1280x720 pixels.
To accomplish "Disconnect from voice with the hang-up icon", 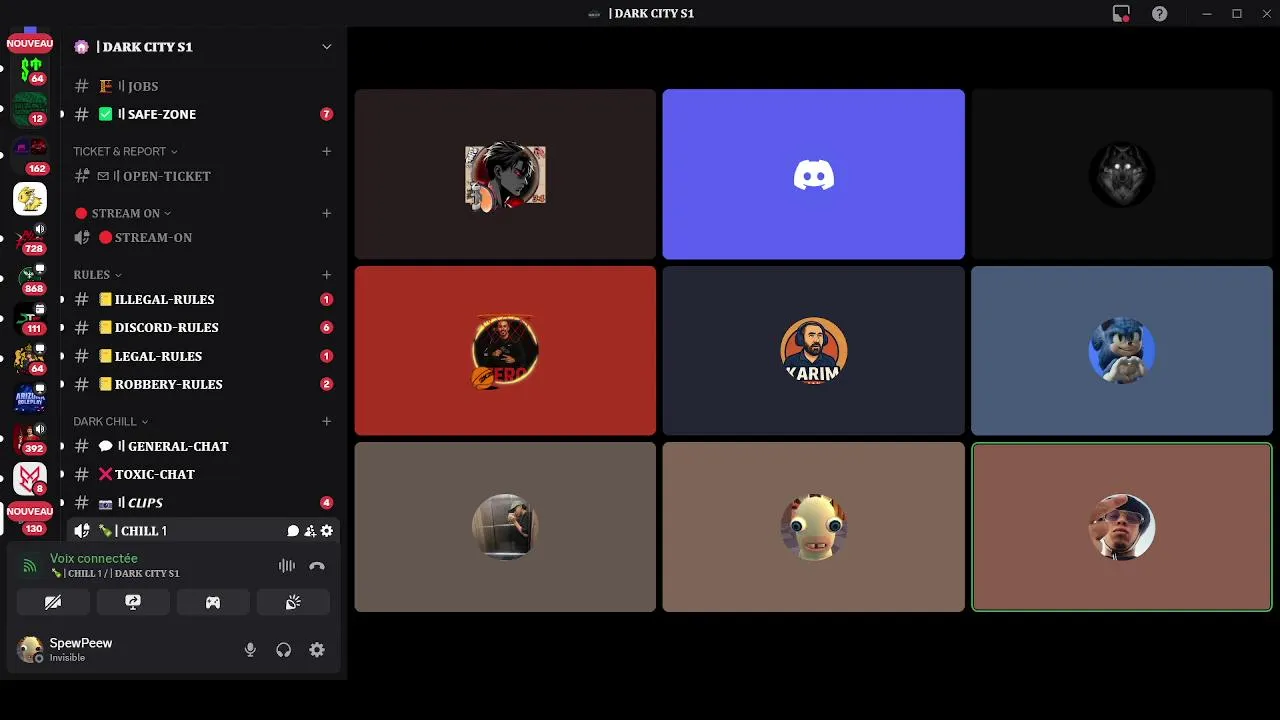I will (317, 566).
